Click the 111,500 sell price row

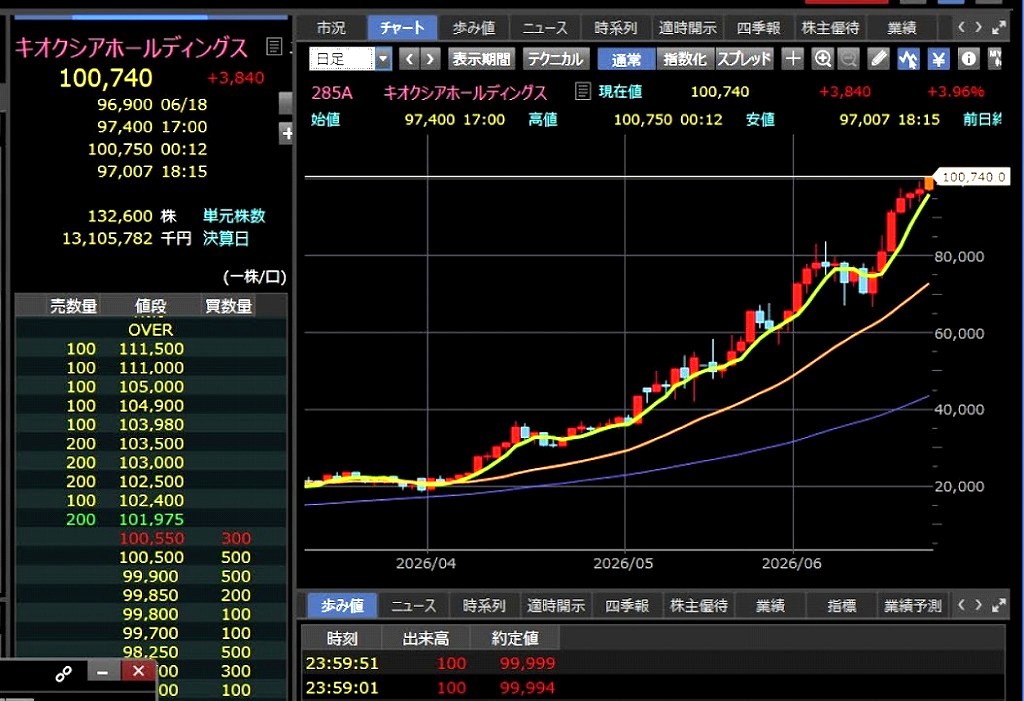click(x=151, y=349)
